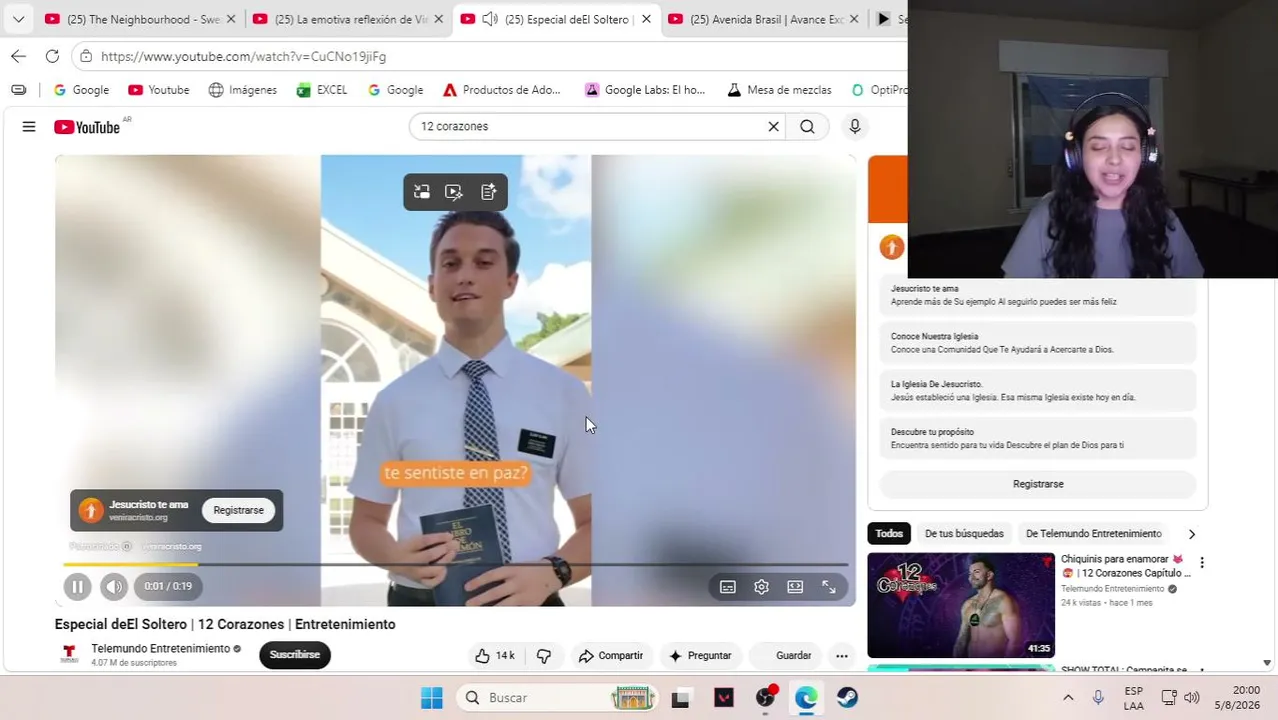Click Registrarse in the sidebar ad panel

[1038, 484]
